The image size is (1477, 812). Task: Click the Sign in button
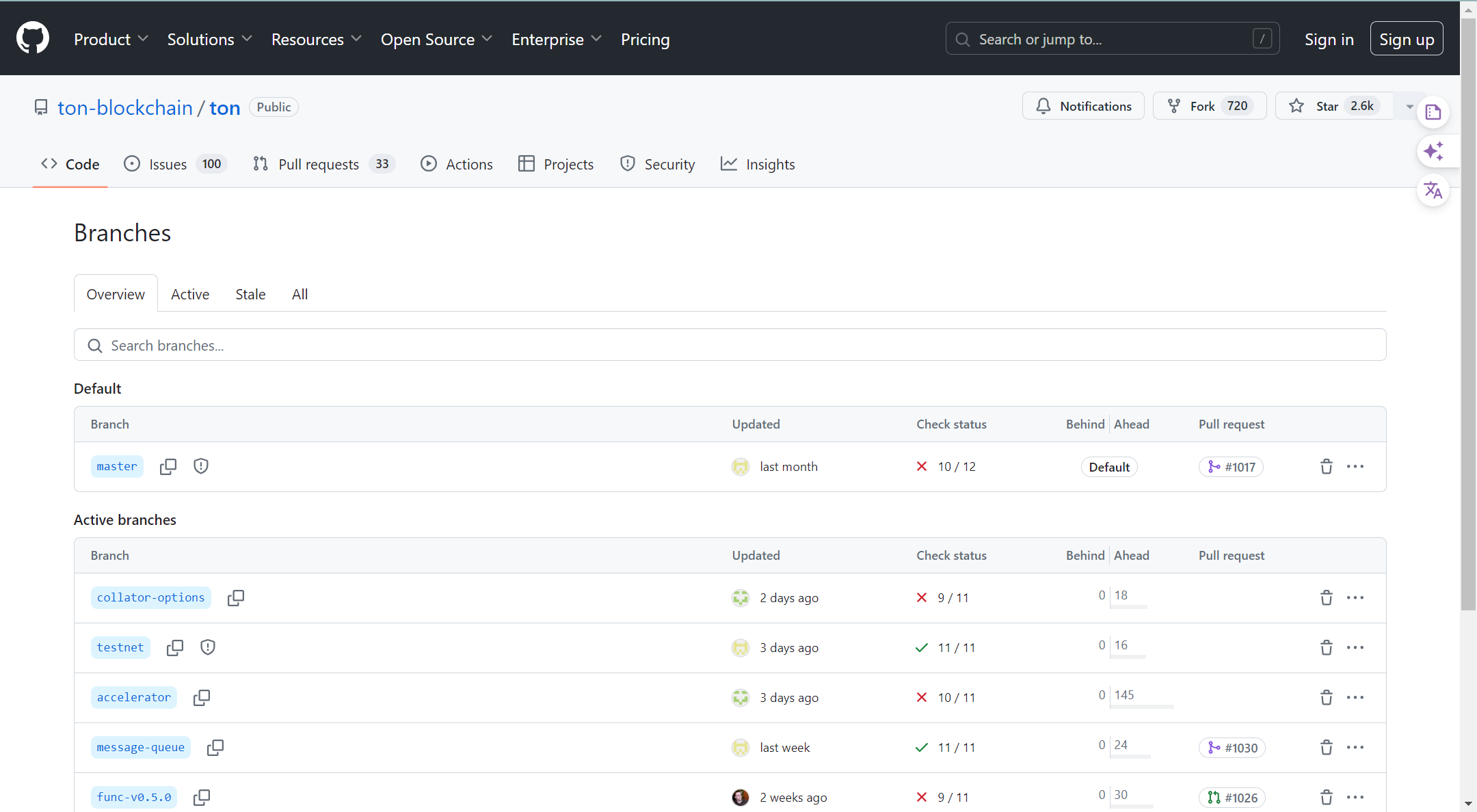point(1329,39)
